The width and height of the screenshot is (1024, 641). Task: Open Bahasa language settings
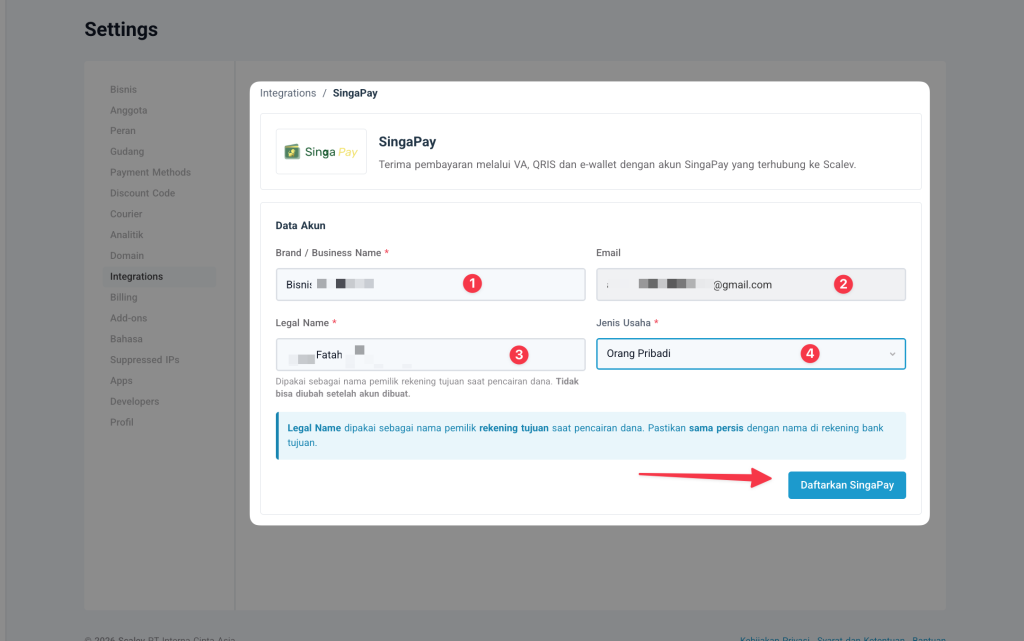[x=126, y=339]
